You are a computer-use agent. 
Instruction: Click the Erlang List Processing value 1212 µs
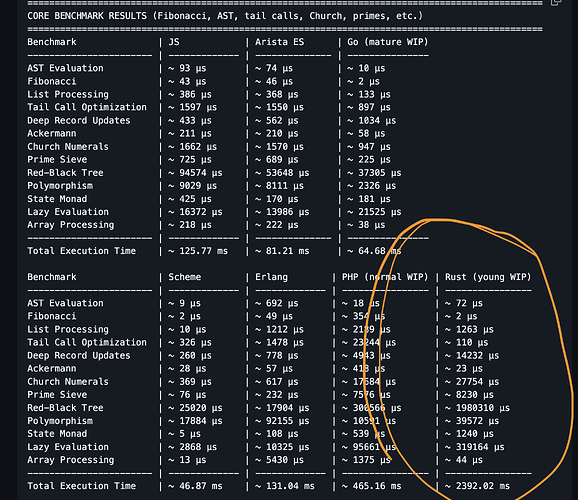tap(279, 330)
